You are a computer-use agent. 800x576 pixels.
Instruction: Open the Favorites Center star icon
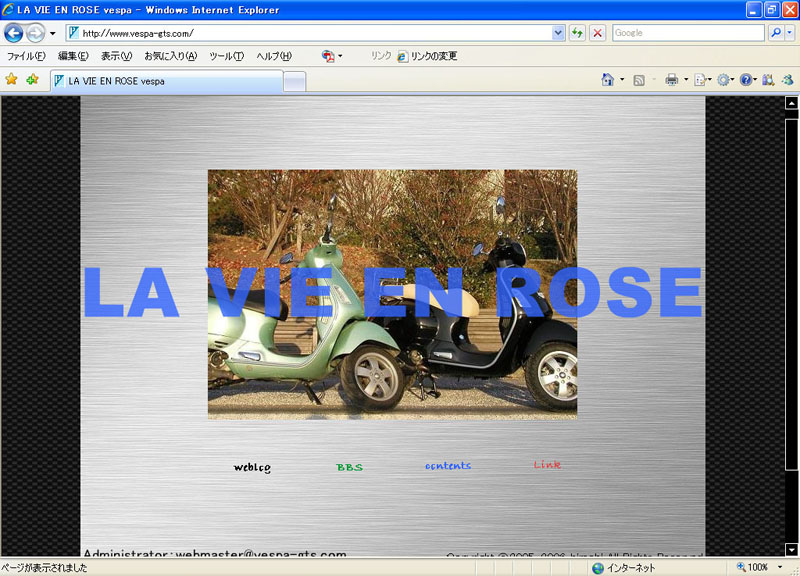pos(11,80)
